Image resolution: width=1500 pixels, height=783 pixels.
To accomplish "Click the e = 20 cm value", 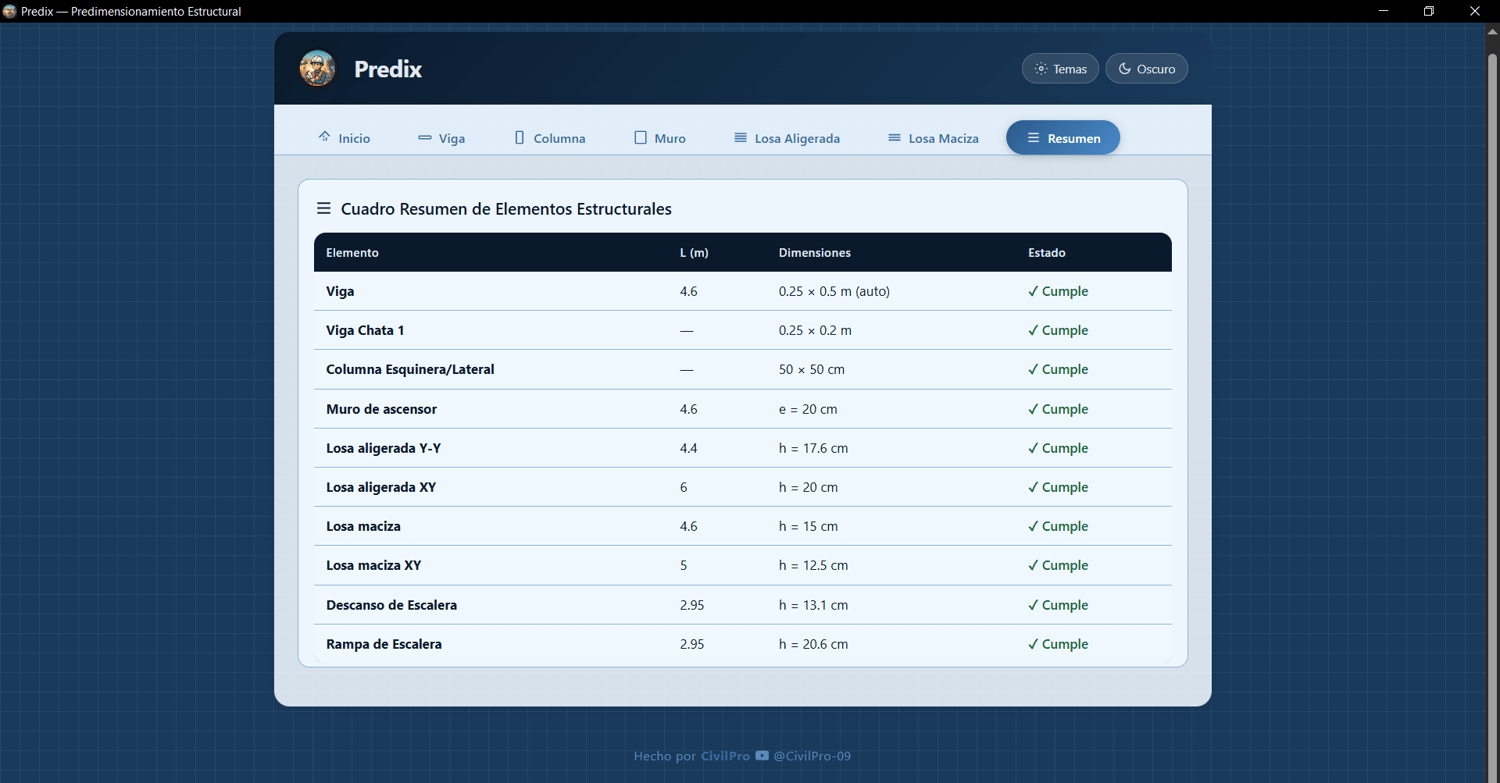I will pyautogui.click(x=808, y=409).
